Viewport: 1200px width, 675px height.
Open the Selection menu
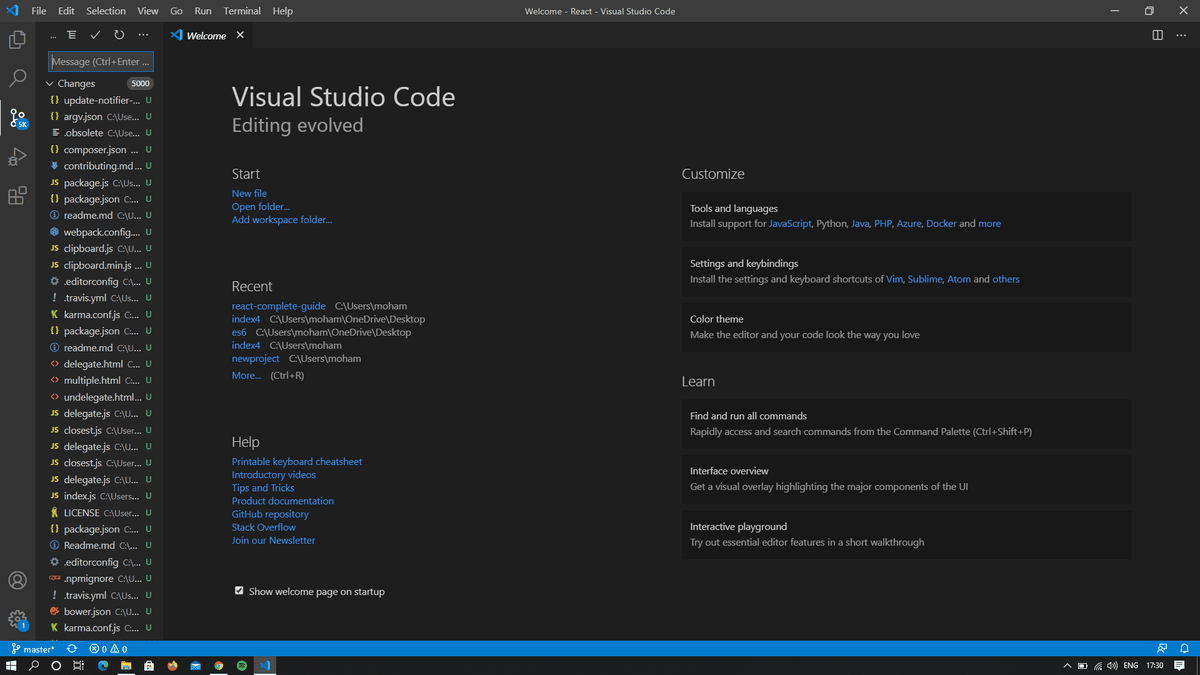(106, 11)
